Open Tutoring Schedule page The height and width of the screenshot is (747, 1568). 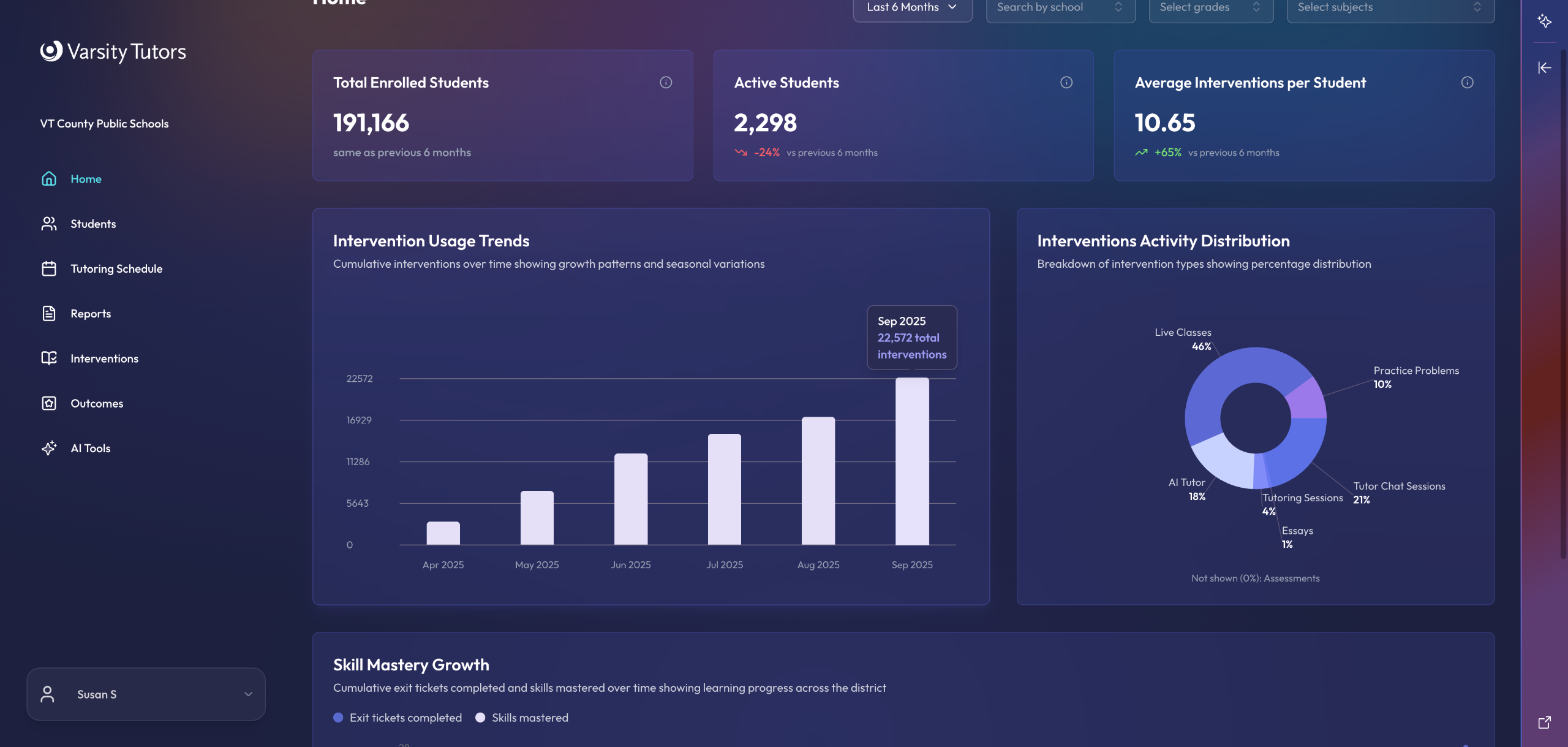click(116, 268)
